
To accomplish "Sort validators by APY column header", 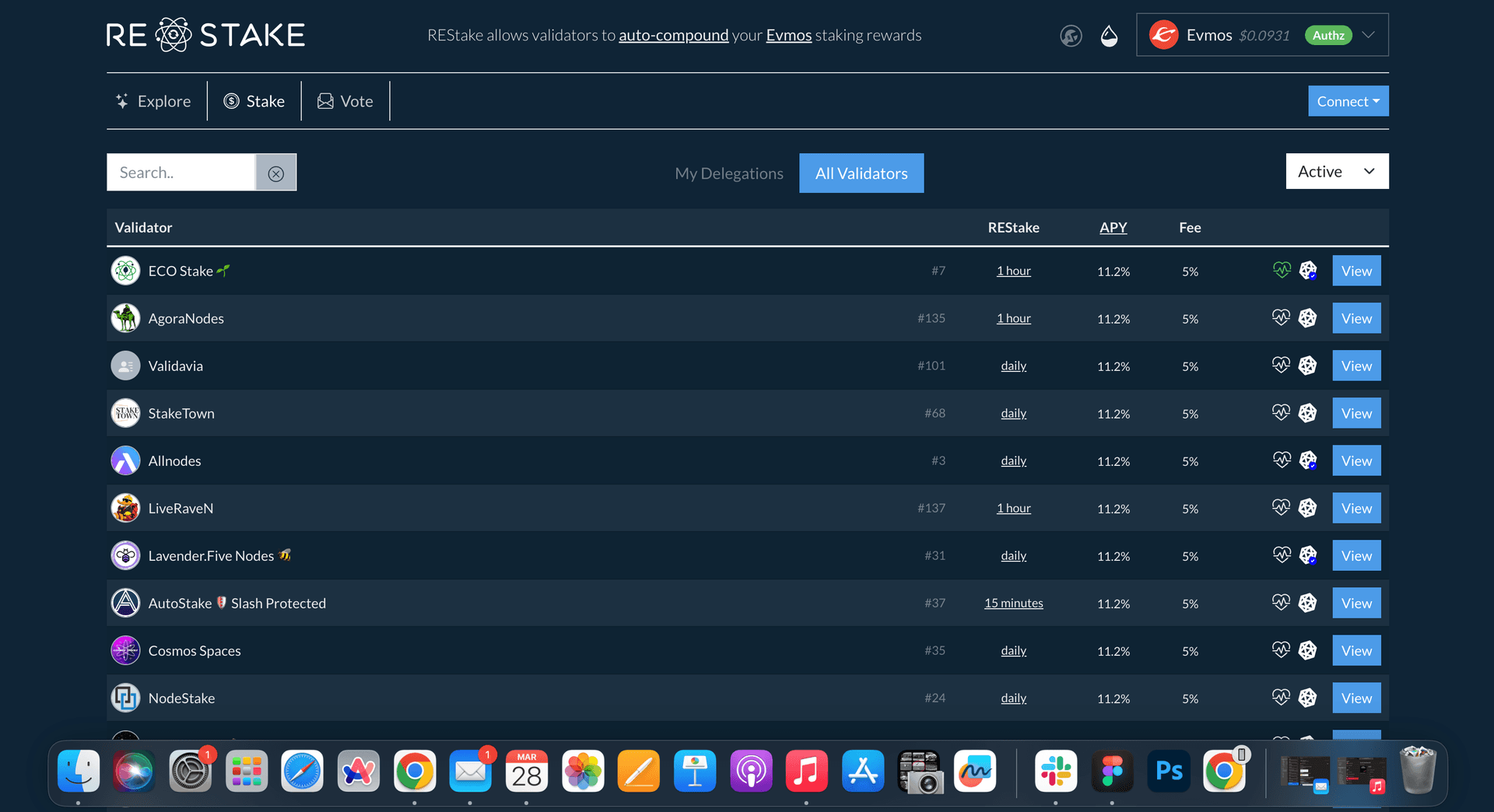I will pyautogui.click(x=1113, y=227).
